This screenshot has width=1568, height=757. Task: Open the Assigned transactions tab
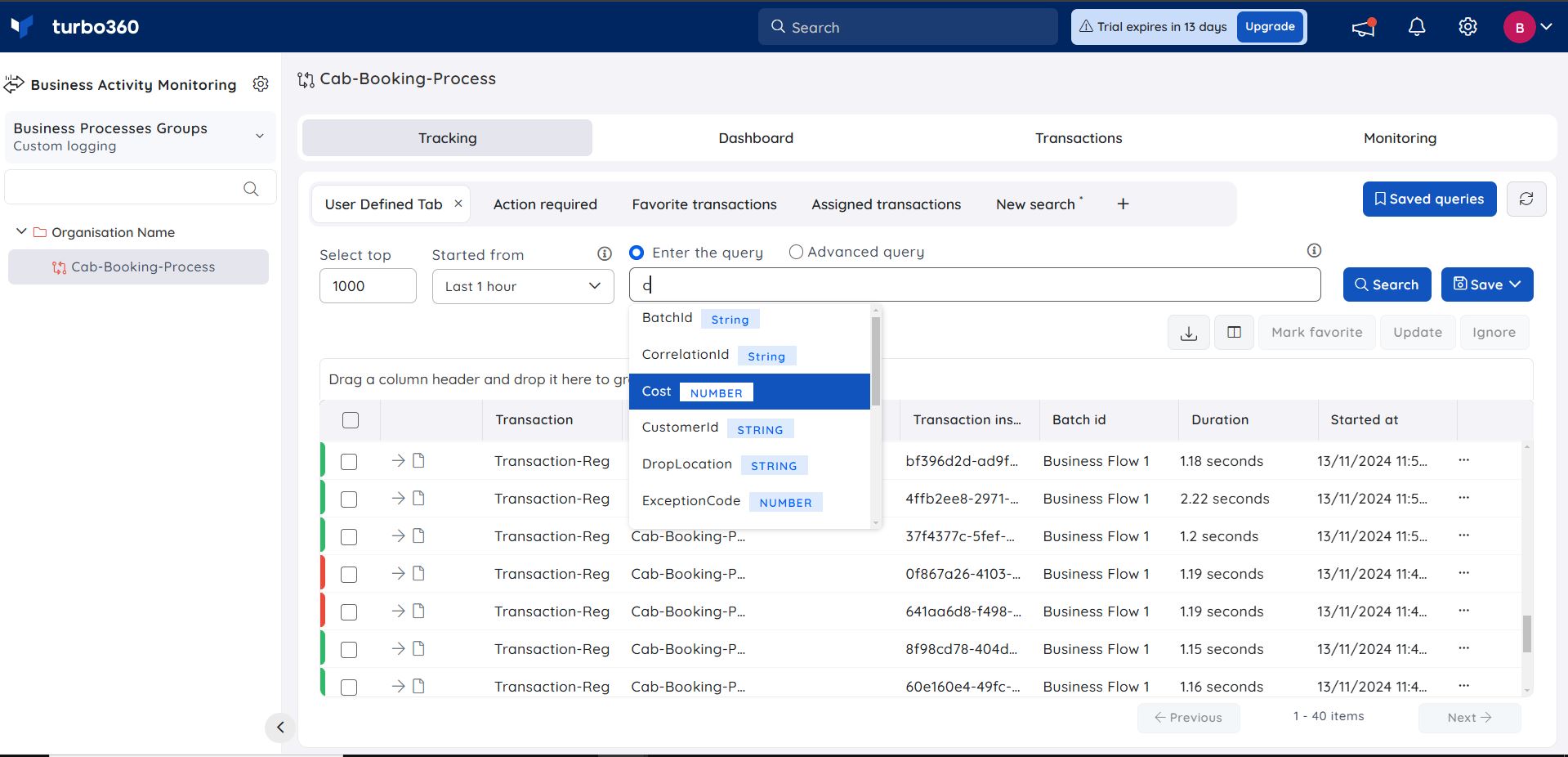pyautogui.click(x=886, y=204)
